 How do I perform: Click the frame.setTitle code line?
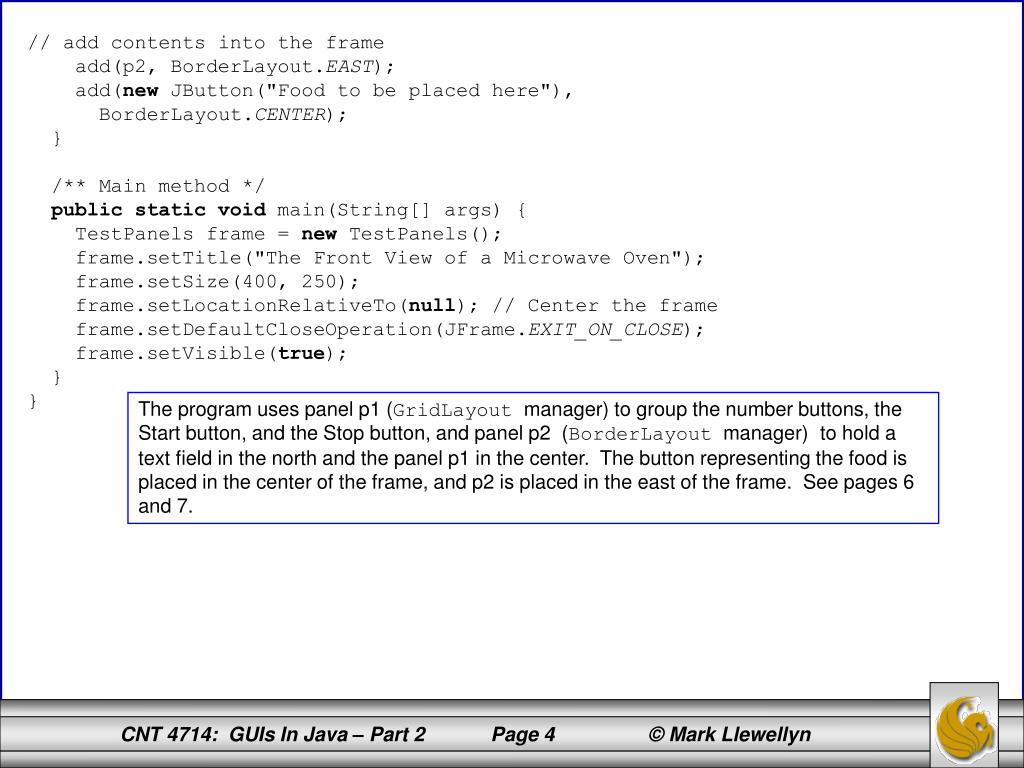(390, 258)
